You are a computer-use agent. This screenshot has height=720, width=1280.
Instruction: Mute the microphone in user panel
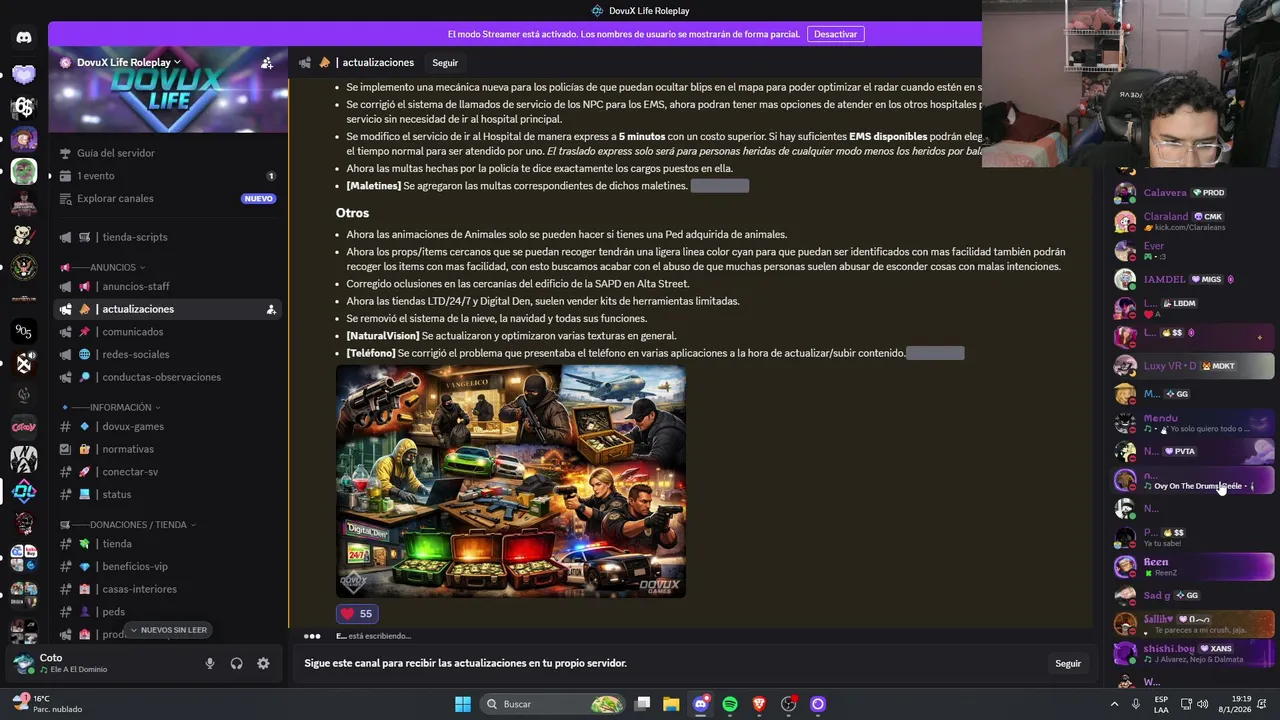[210, 663]
